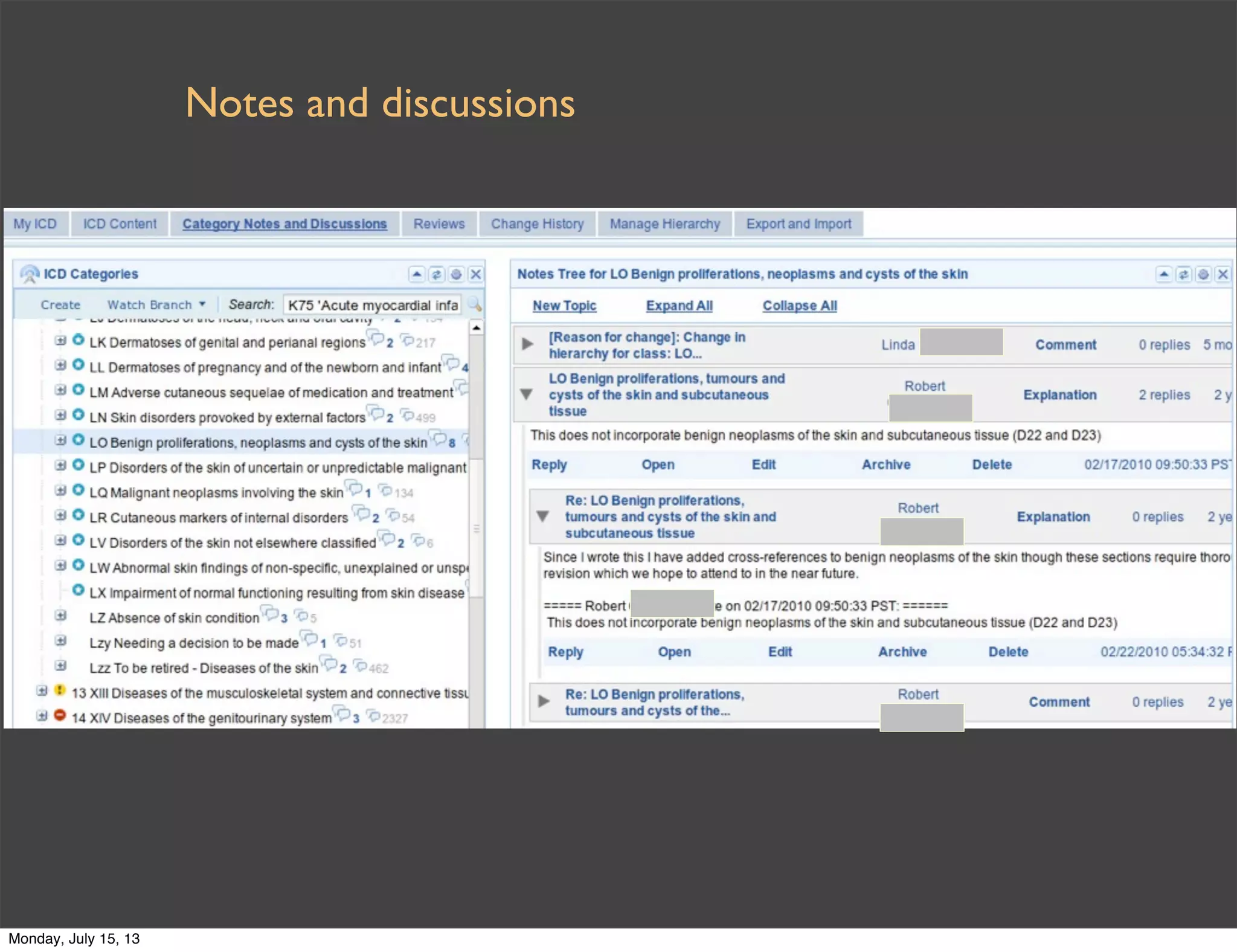Screen dimensions: 1237x952
Task: Expand LR Cutaneous markers node
Action: click(60, 515)
